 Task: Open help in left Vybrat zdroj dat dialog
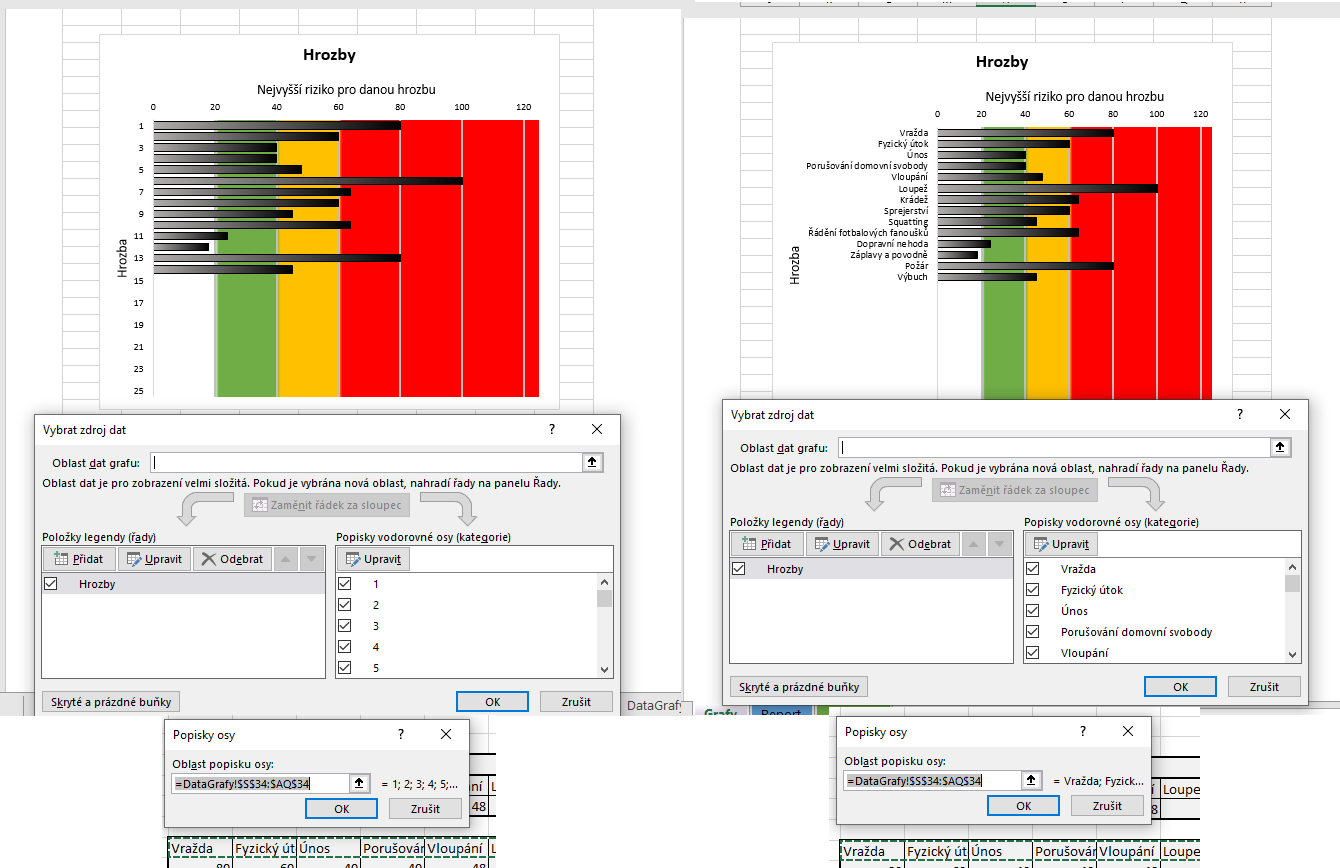(551, 429)
